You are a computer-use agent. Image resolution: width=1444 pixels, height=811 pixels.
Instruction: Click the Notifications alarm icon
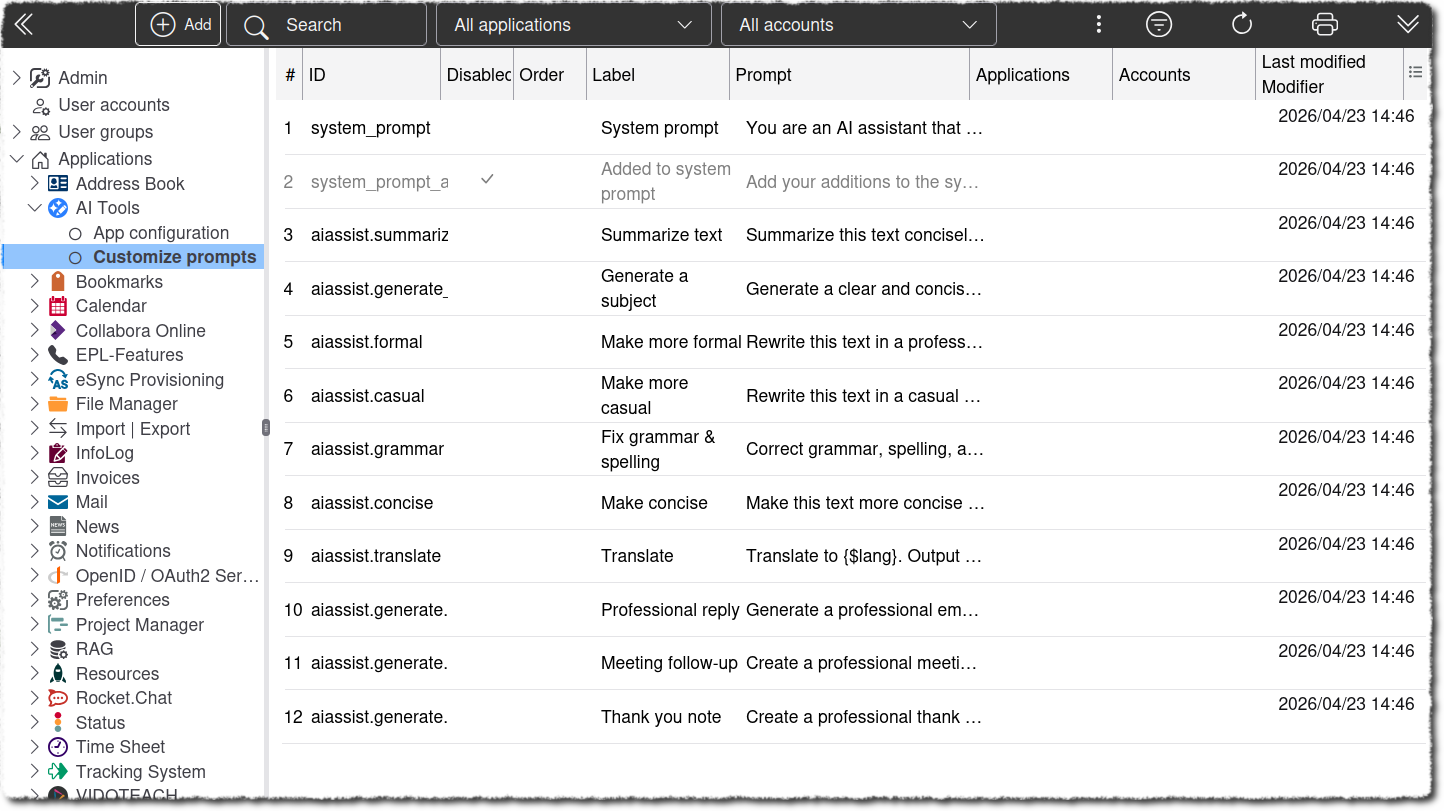click(58, 551)
